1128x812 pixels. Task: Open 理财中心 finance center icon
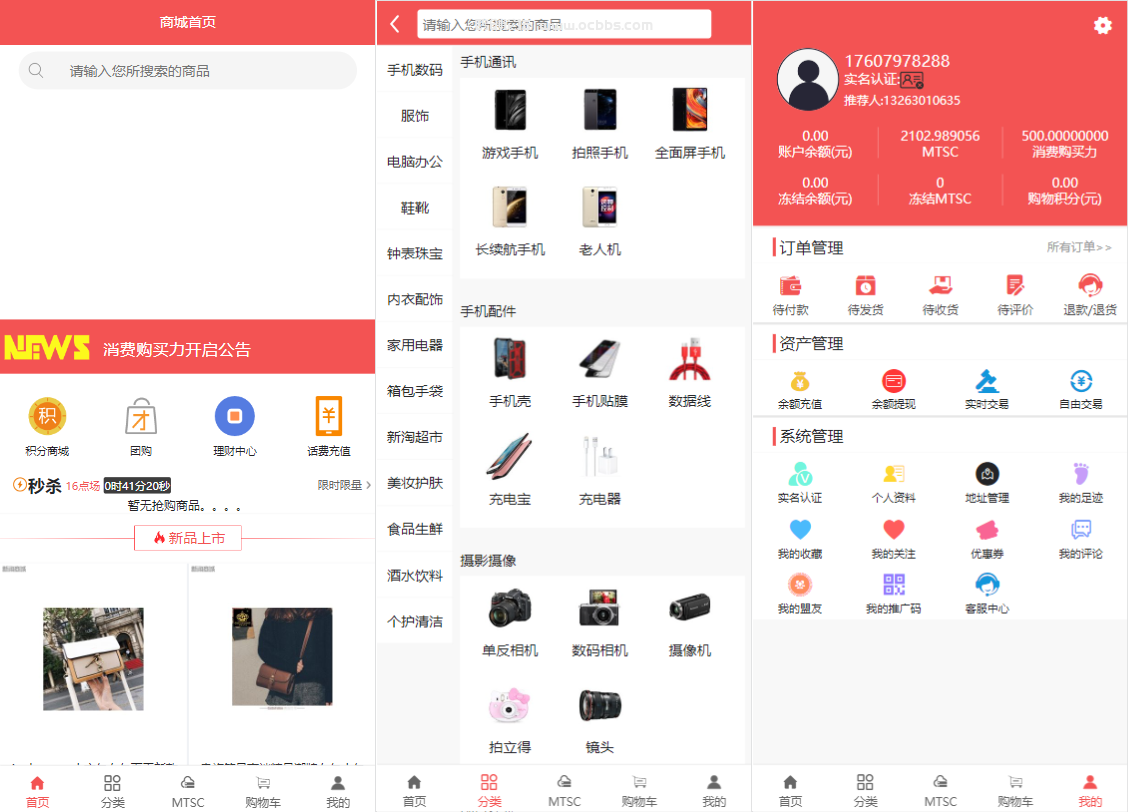[x=235, y=427]
